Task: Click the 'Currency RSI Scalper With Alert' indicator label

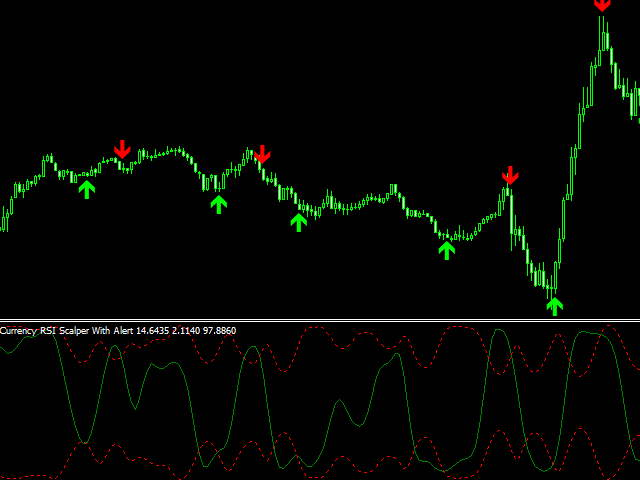Action: pyautogui.click(x=67, y=331)
